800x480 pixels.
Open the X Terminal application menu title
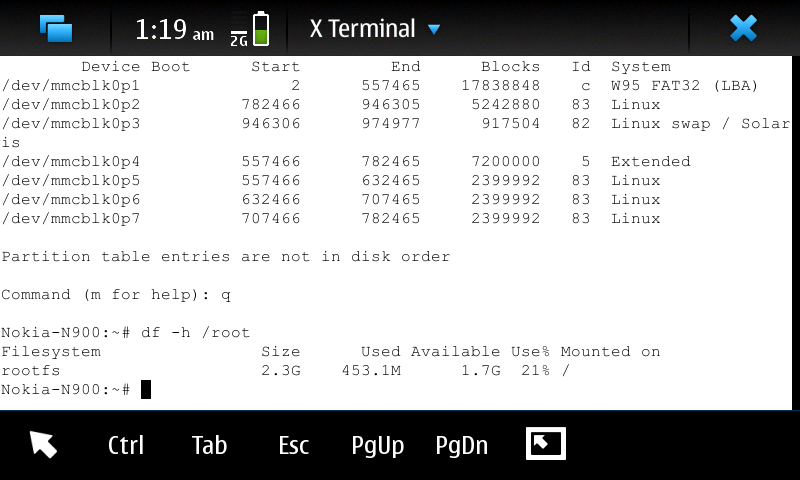tap(362, 29)
